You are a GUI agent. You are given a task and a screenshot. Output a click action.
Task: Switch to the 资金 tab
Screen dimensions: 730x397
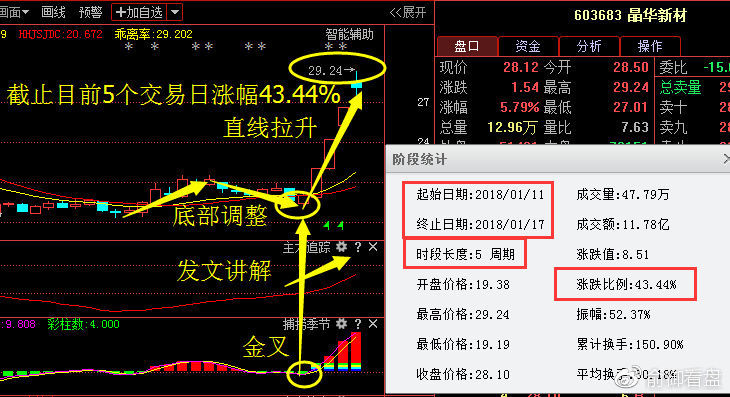[528, 46]
